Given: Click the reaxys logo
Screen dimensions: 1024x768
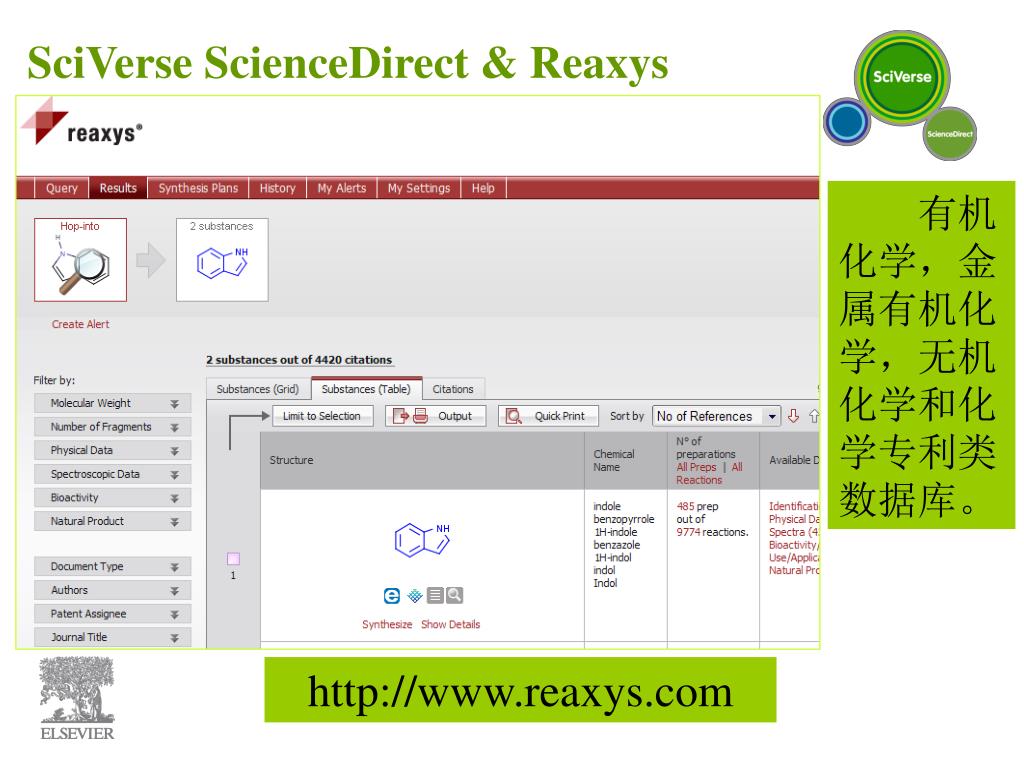Looking at the screenshot, I should (x=82, y=123).
